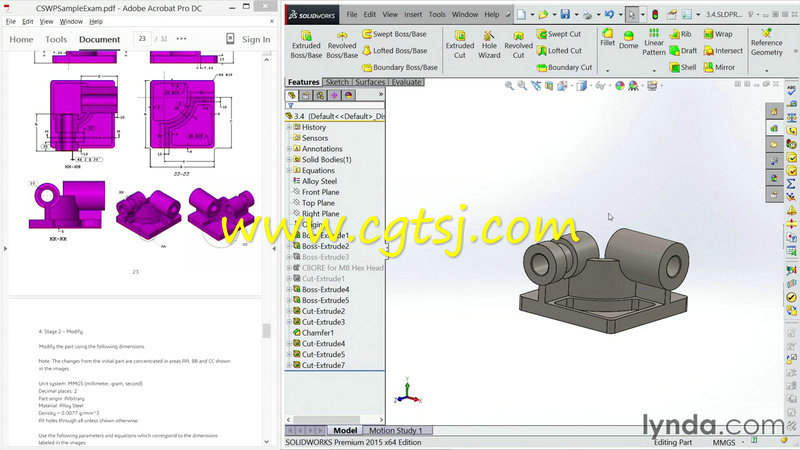Open Acrobat's Window menu
Screen dimensions: 800x450
(x=71, y=21)
